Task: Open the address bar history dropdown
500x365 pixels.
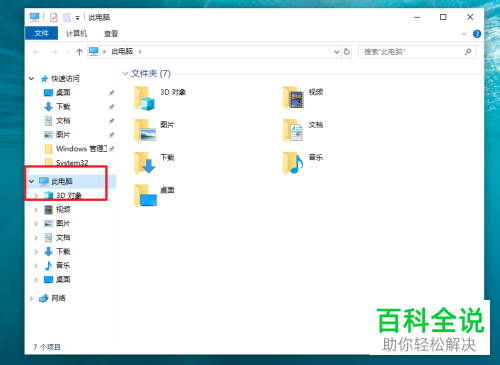Action: coord(337,52)
